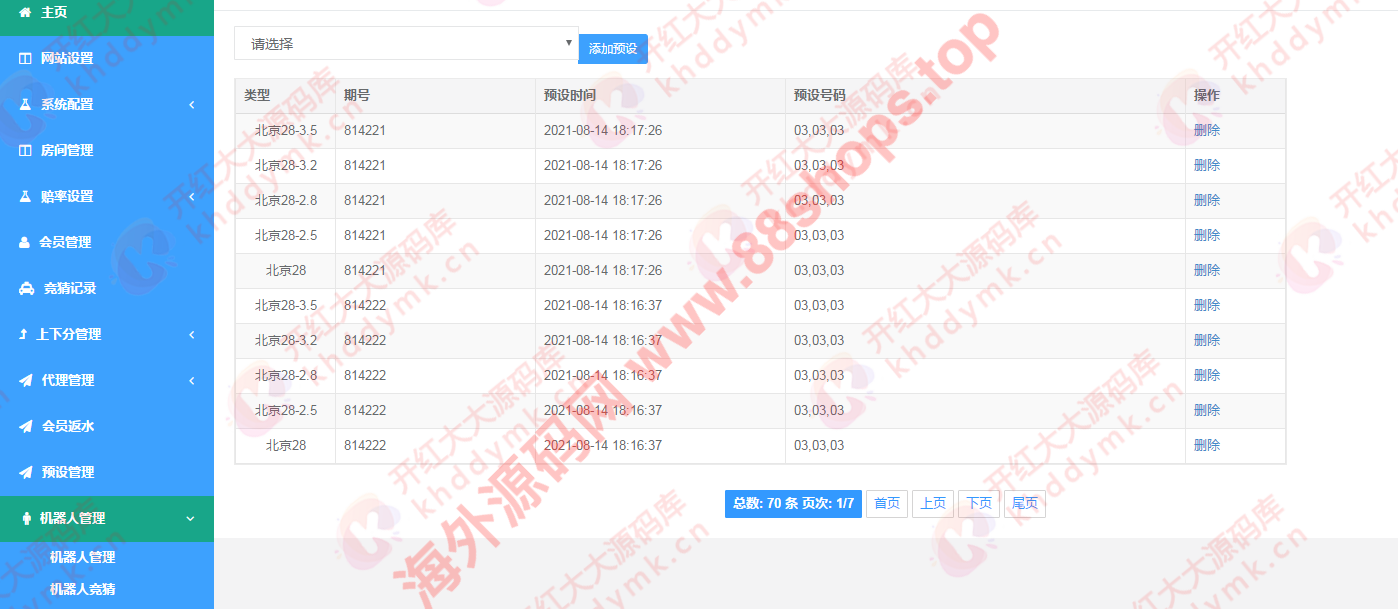Expand the 代理管理 submenu chevron
Image resolution: width=1398 pixels, height=609 pixels.
pos(191,380)
